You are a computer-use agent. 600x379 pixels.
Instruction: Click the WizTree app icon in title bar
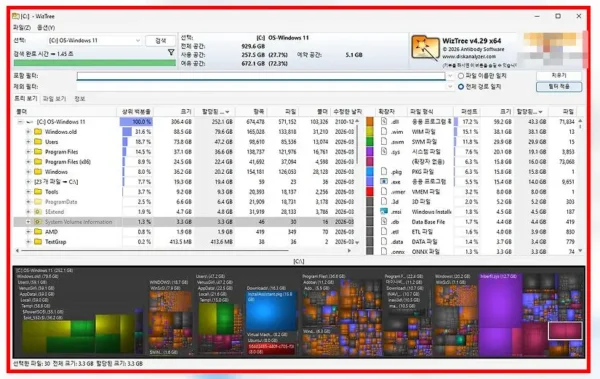pyautogui.click(x=16, y=16)
